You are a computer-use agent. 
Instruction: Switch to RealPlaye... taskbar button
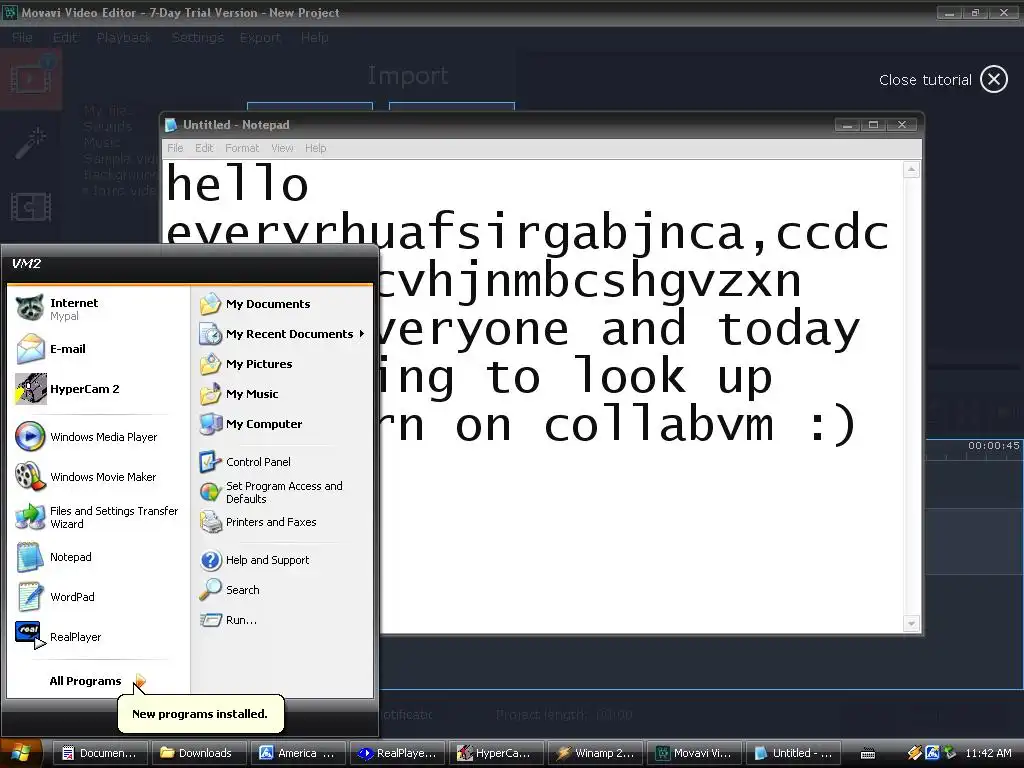(x=397, y=753)
